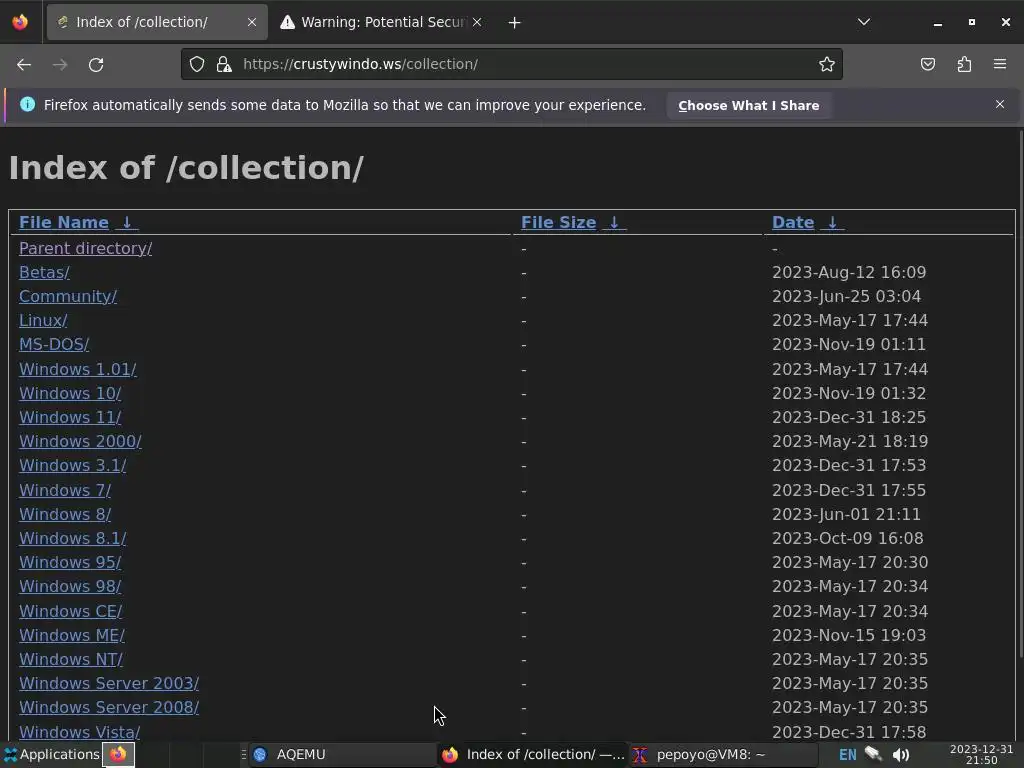Open the Windows CE/ folder
Image resolution: width=1024 pixels, height=768 pixels.
(x=71, y=611)
